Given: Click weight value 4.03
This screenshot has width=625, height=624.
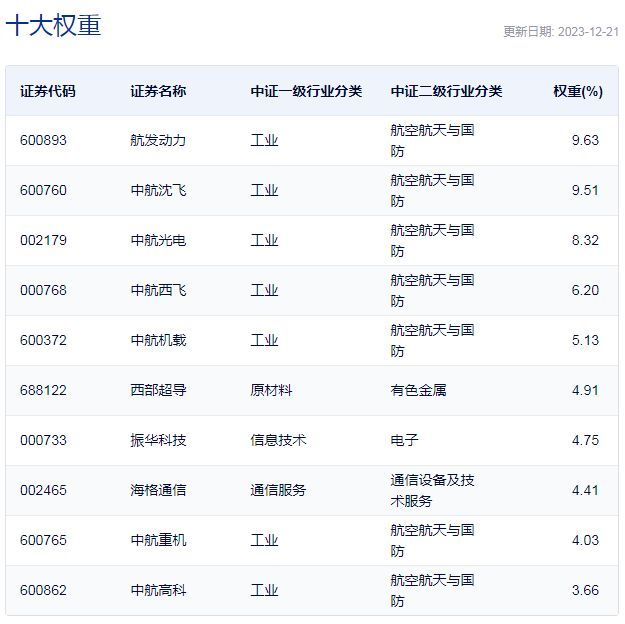Looking at the screenshot, I should pyautogui.click(x=585, y=541).
